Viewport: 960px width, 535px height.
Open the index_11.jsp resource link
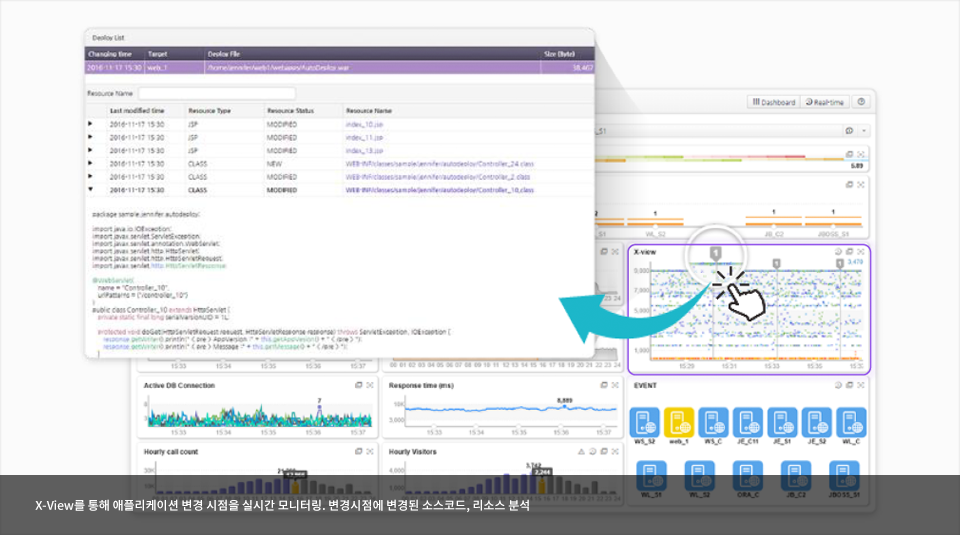[363, 137]
